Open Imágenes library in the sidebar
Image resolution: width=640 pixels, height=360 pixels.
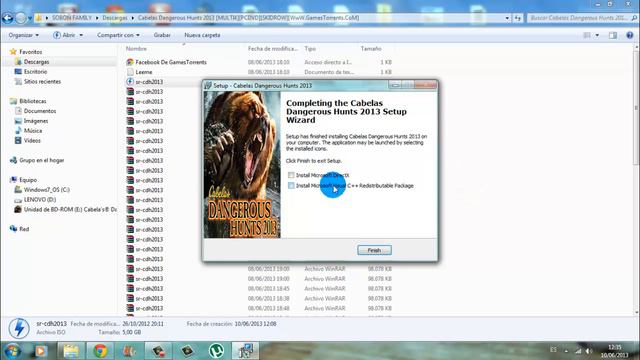(36, 121)
